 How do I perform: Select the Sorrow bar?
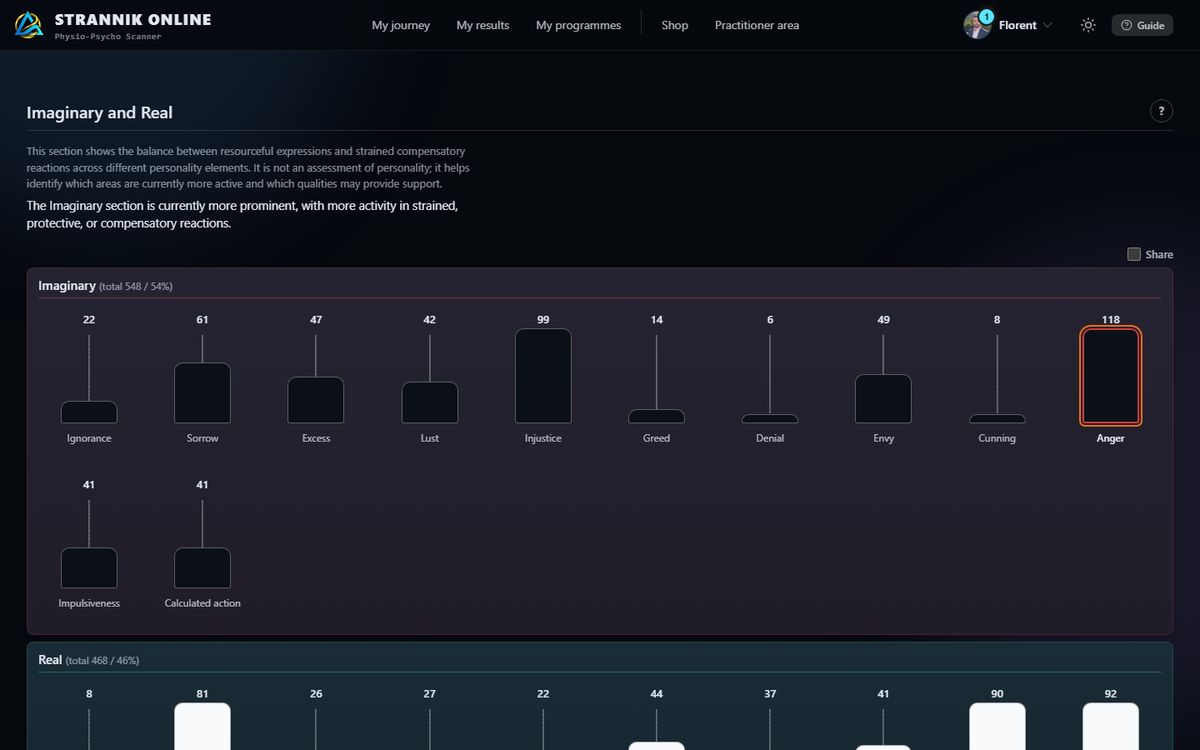coord(202,393)
